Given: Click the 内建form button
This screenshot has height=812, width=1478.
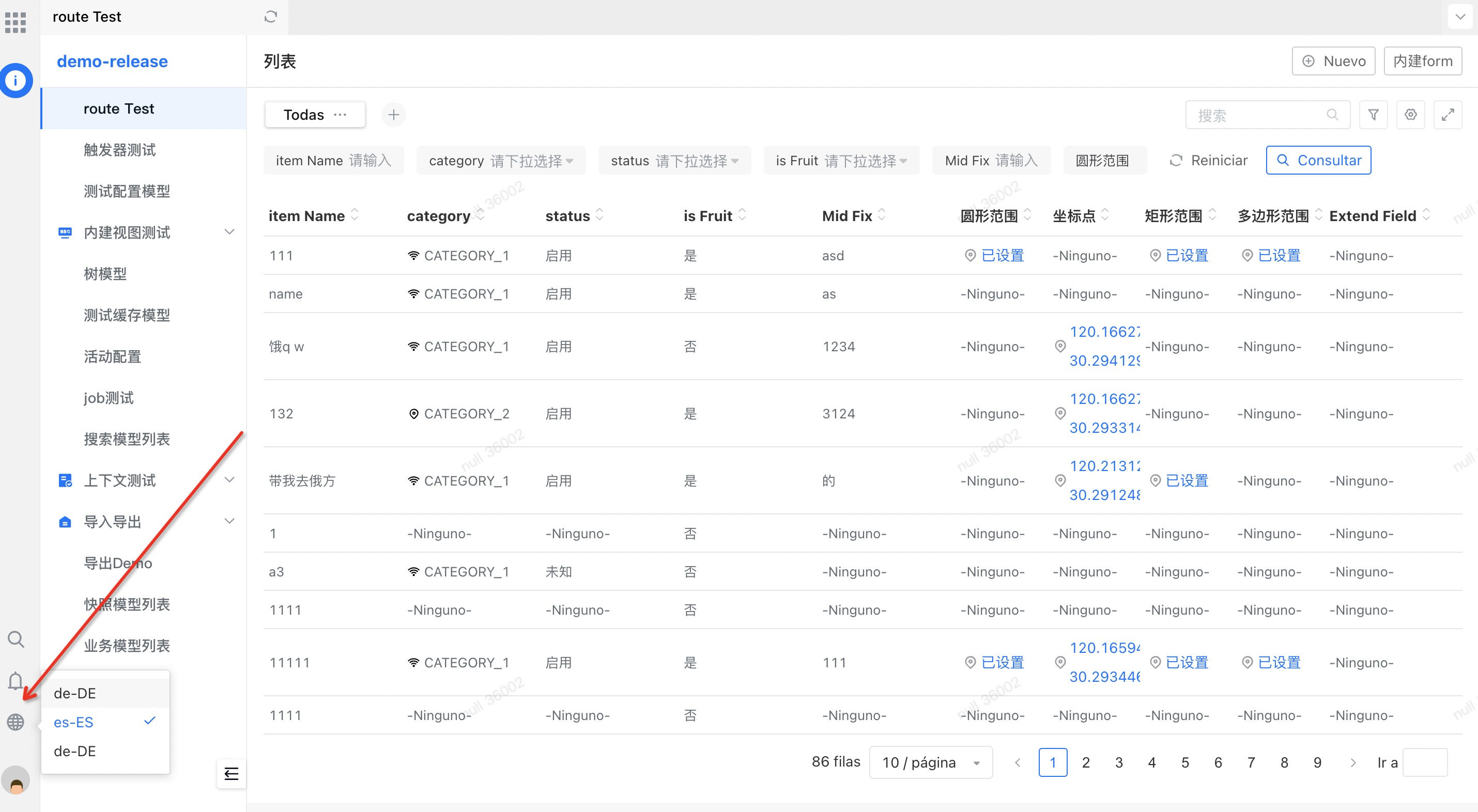Looking at the screenshot, I should 1423,61.
